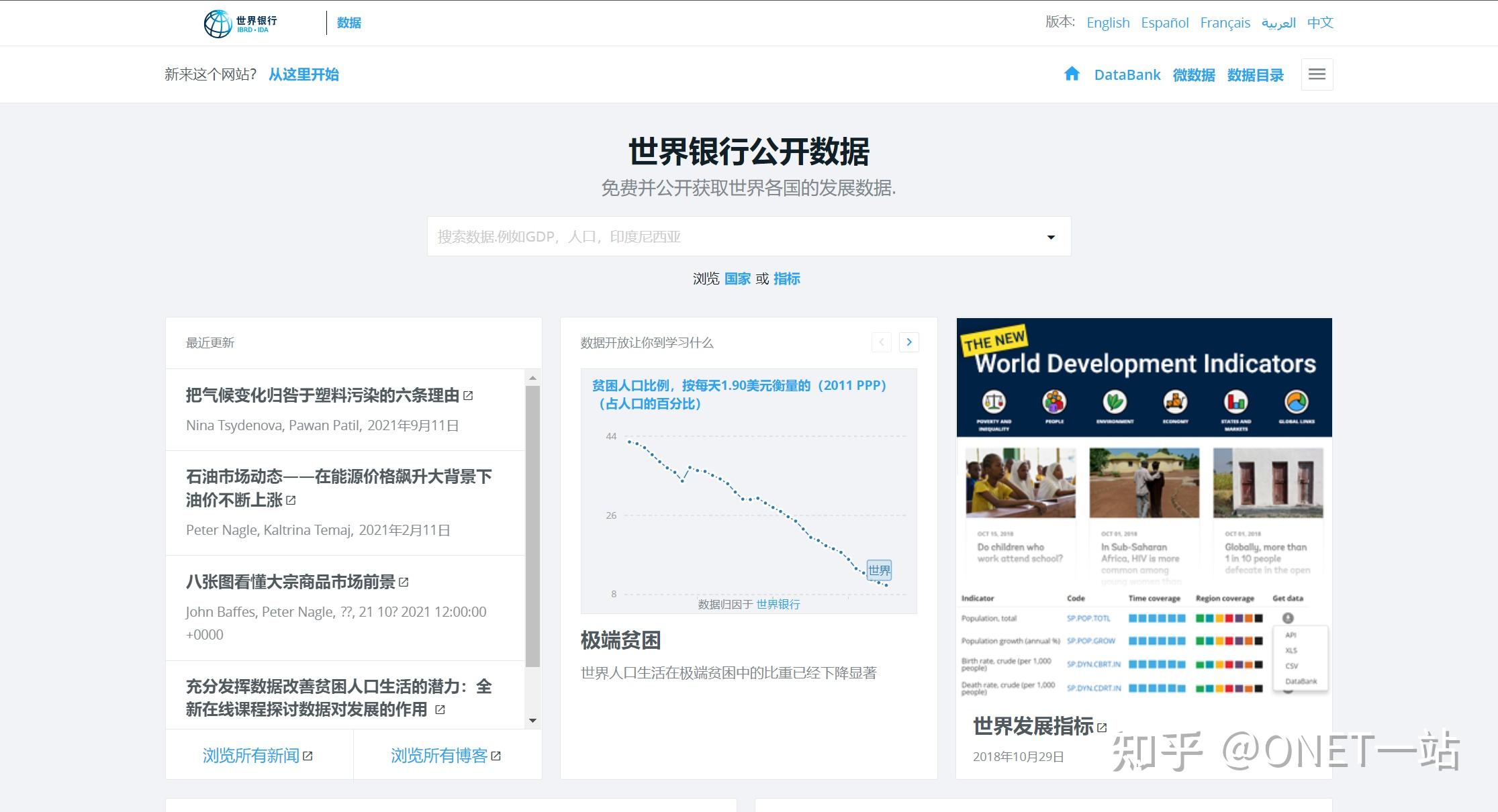The height and width of the screenshot is (812, 1498).
Task: Click 从这里开始 link
Action: (x=303, y=74)
